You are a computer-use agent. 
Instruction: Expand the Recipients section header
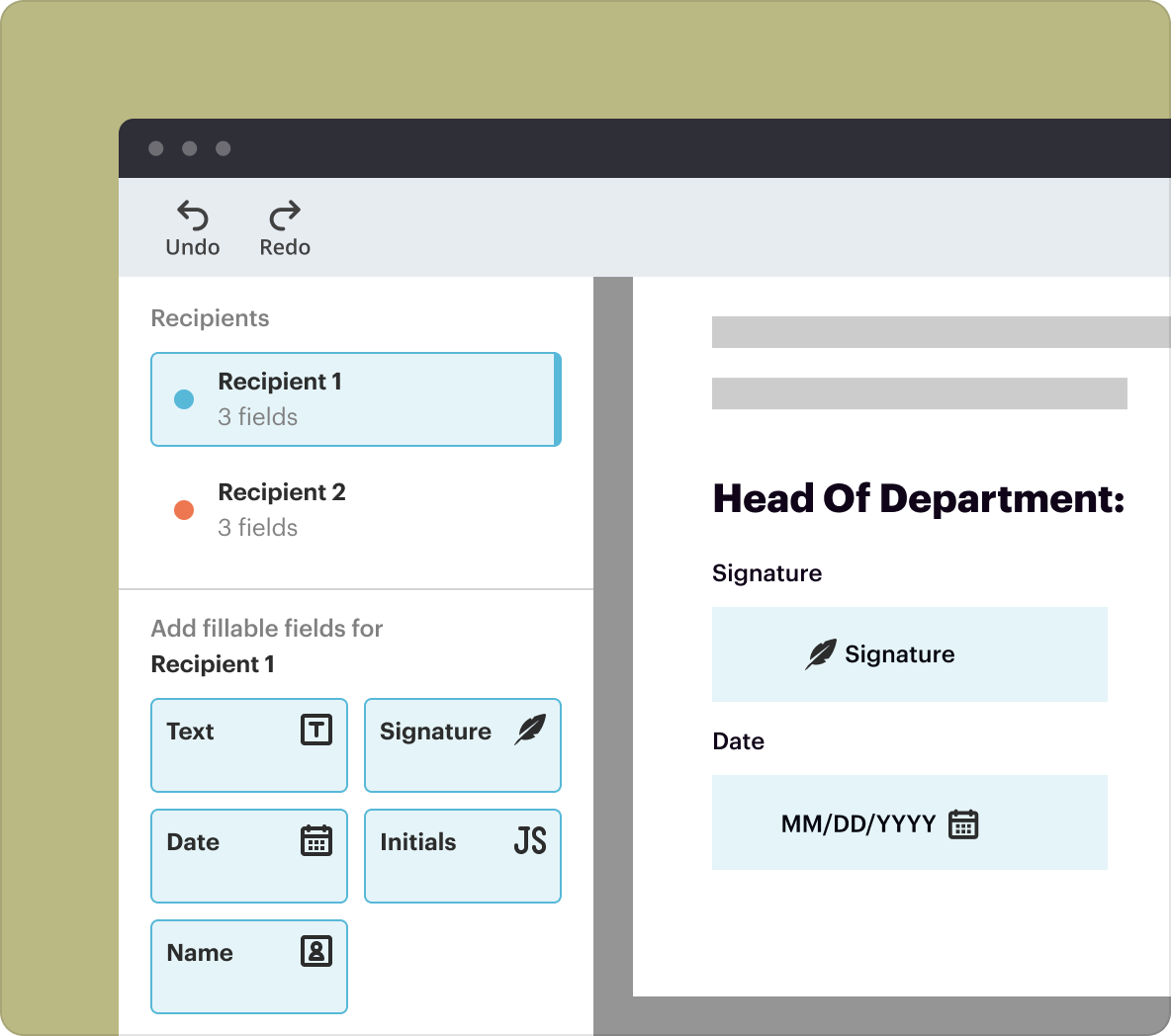pos(210,317)
